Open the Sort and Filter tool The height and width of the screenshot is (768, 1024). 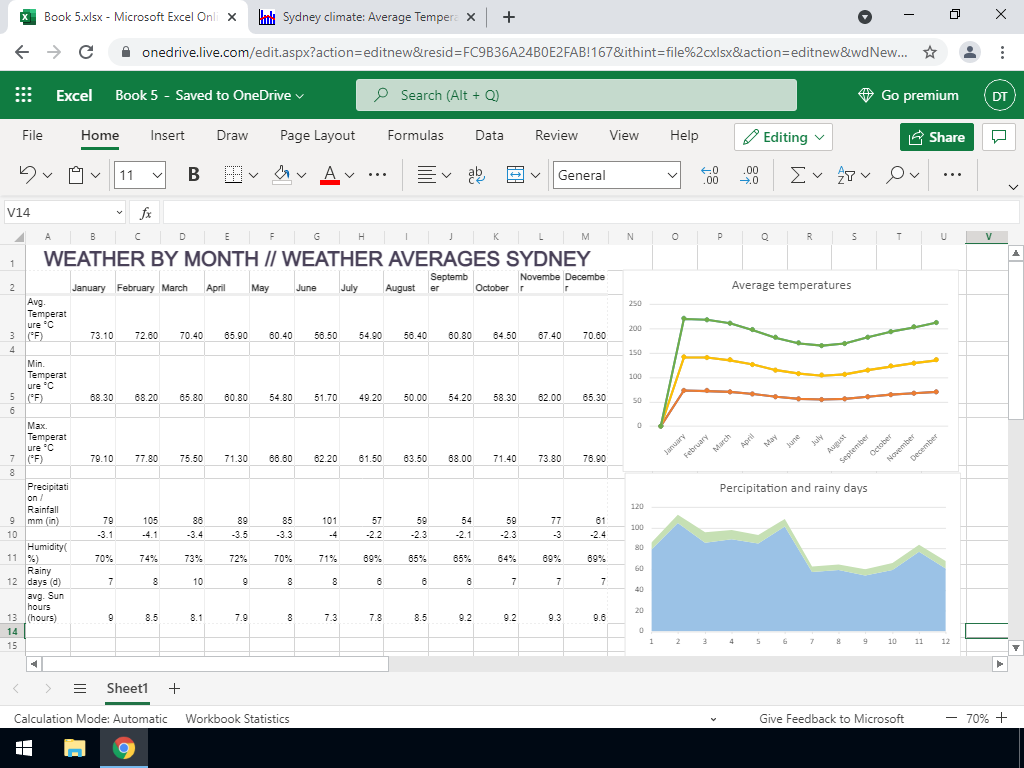tap(845, 175)
